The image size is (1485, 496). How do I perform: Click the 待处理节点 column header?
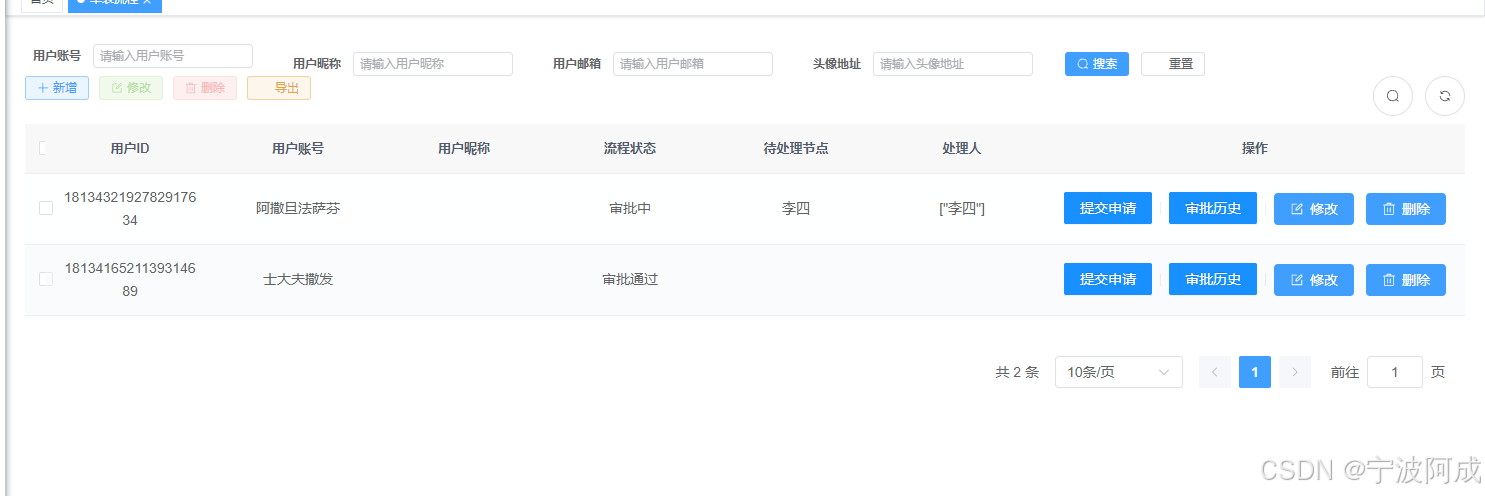796,148
